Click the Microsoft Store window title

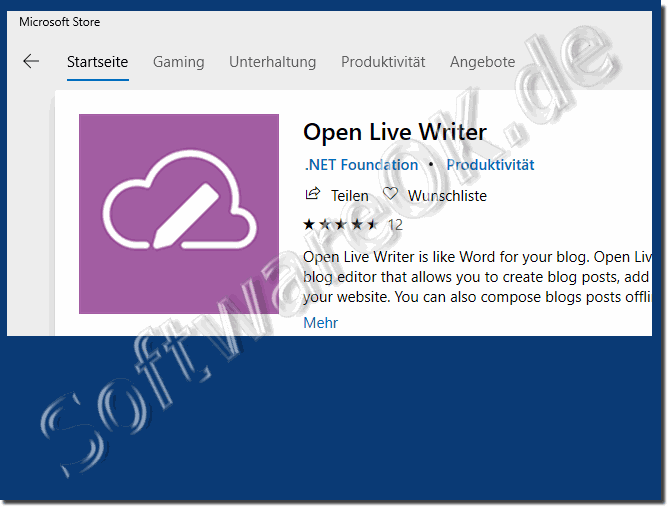pyautogui.click(x=60, y=22)
